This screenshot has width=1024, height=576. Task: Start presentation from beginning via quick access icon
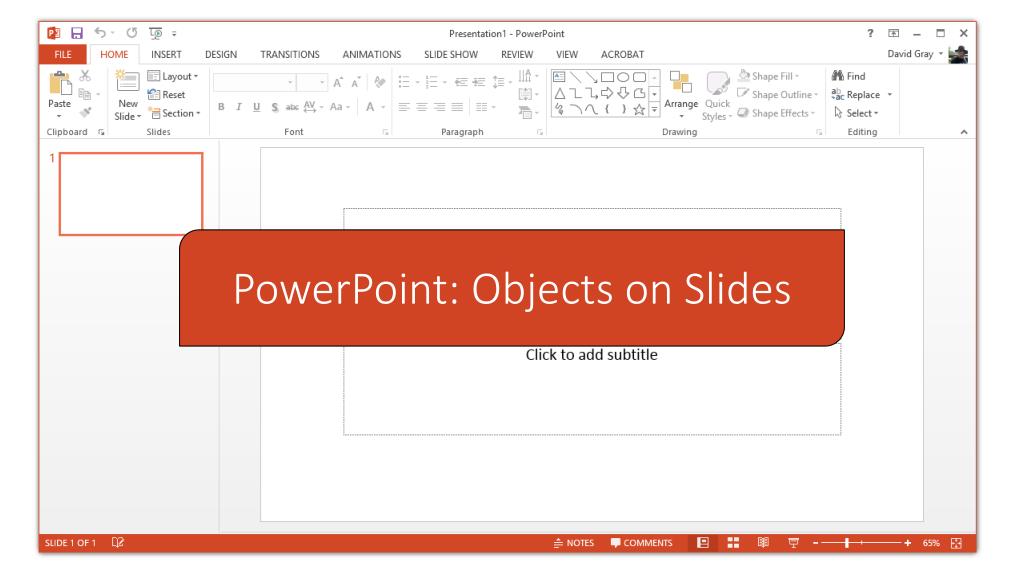click(155, 33)
